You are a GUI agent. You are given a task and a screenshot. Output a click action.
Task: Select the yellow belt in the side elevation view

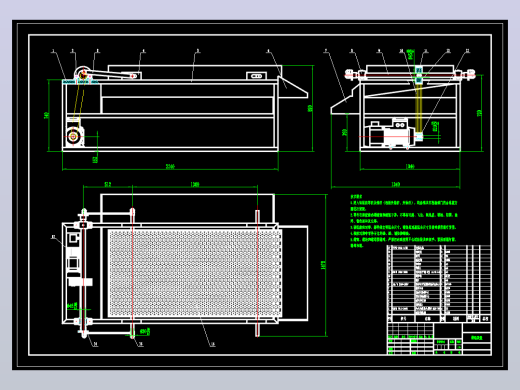[419, 108]
